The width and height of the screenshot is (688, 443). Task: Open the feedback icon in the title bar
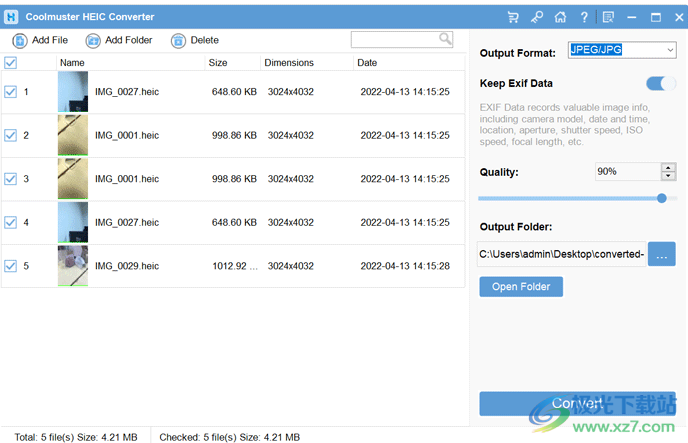(x=608, y=17)
